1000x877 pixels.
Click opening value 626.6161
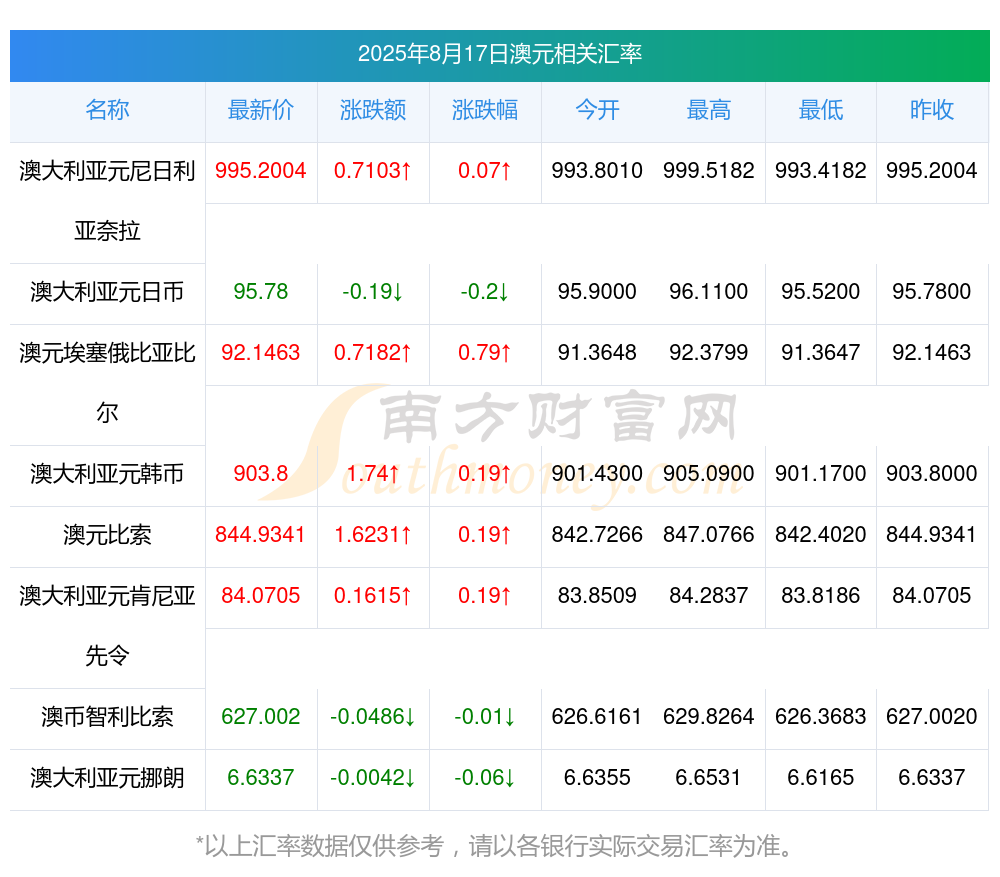pos(597,717)
